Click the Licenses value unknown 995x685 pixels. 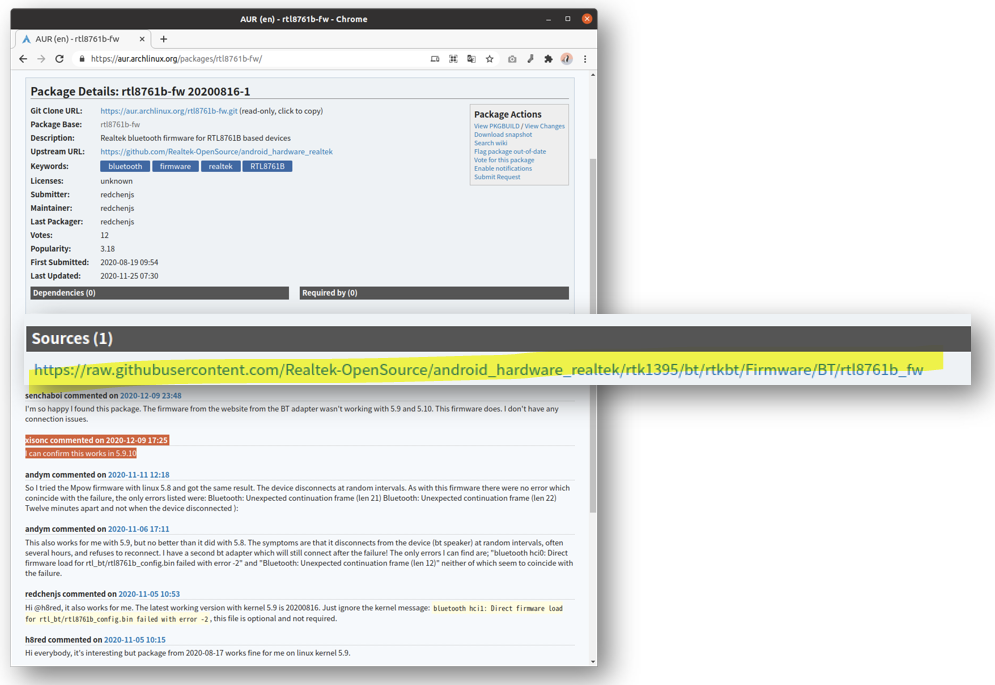[x=116, y=182]
